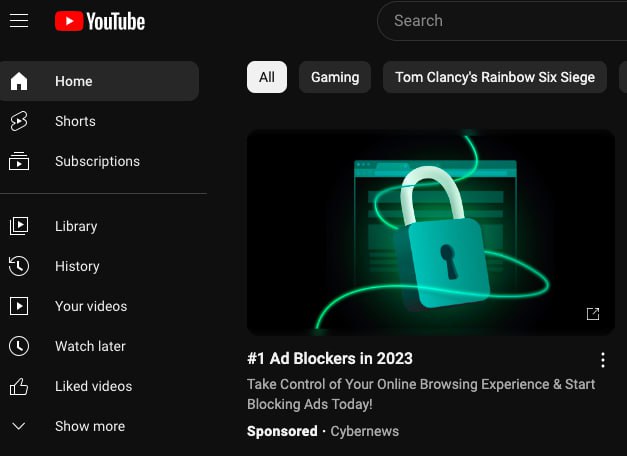Open the Library icon
This screenshot has width=627, height=456.
[x=19, y=226]
